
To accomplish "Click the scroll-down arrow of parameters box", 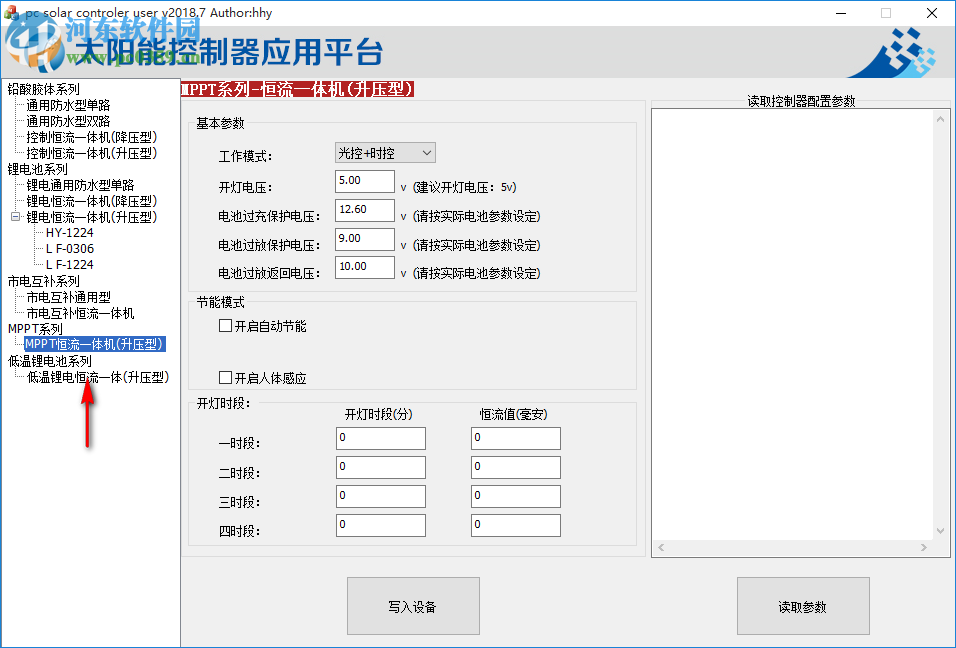I will pyautogui.click(x=940, y=531).
